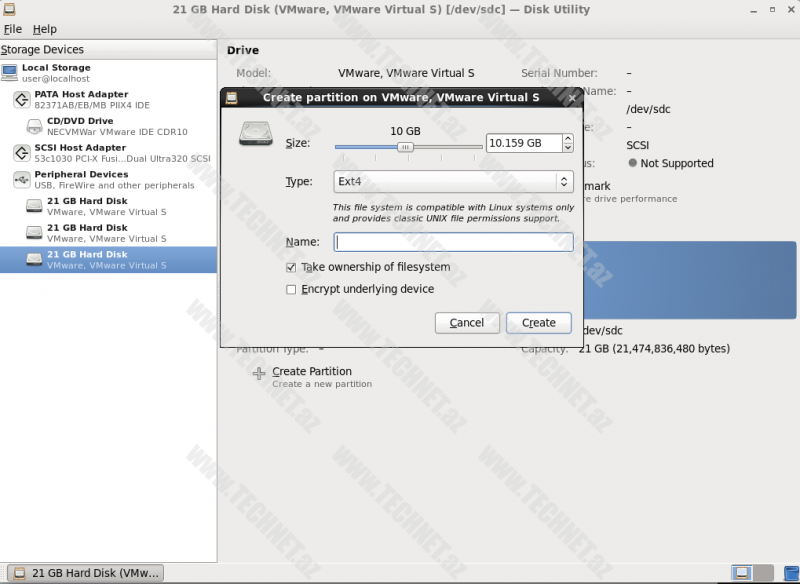
Task: Uncheck Take ownership of filesystem
Action: click(291, 268)
